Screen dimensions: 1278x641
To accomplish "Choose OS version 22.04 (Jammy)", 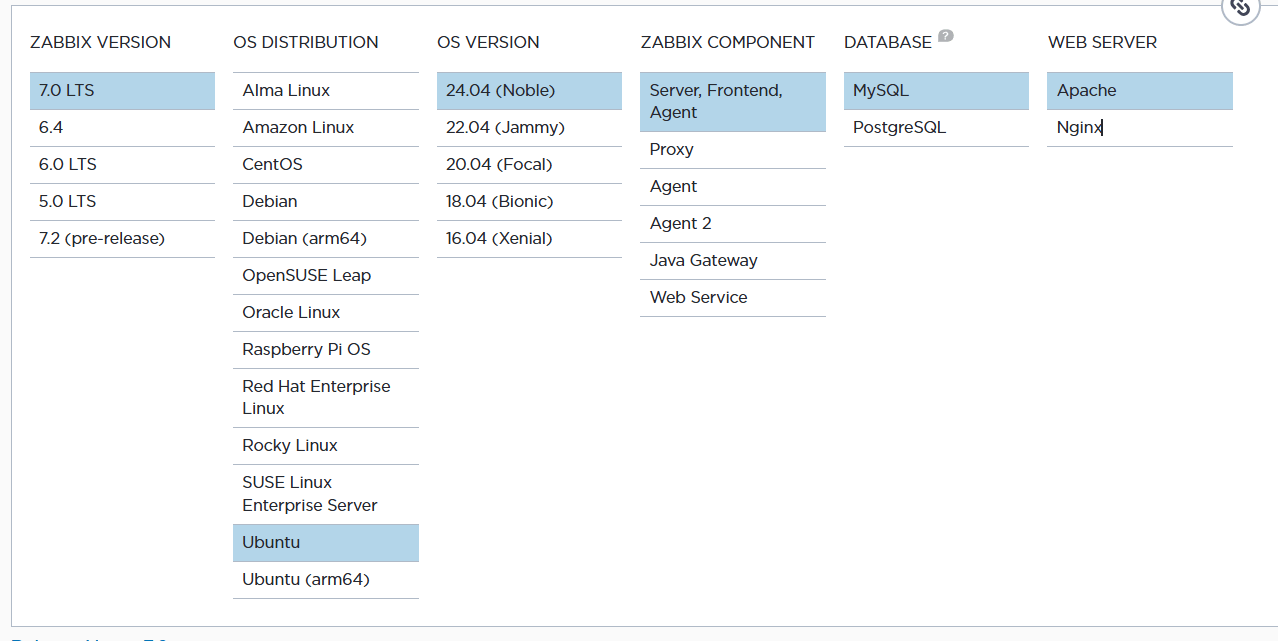I will point(529,128).
